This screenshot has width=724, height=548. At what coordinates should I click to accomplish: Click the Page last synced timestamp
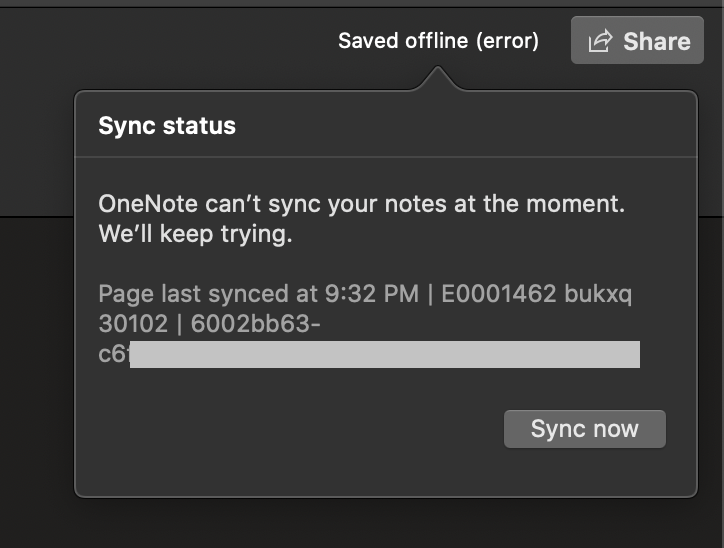coord(258,295)
